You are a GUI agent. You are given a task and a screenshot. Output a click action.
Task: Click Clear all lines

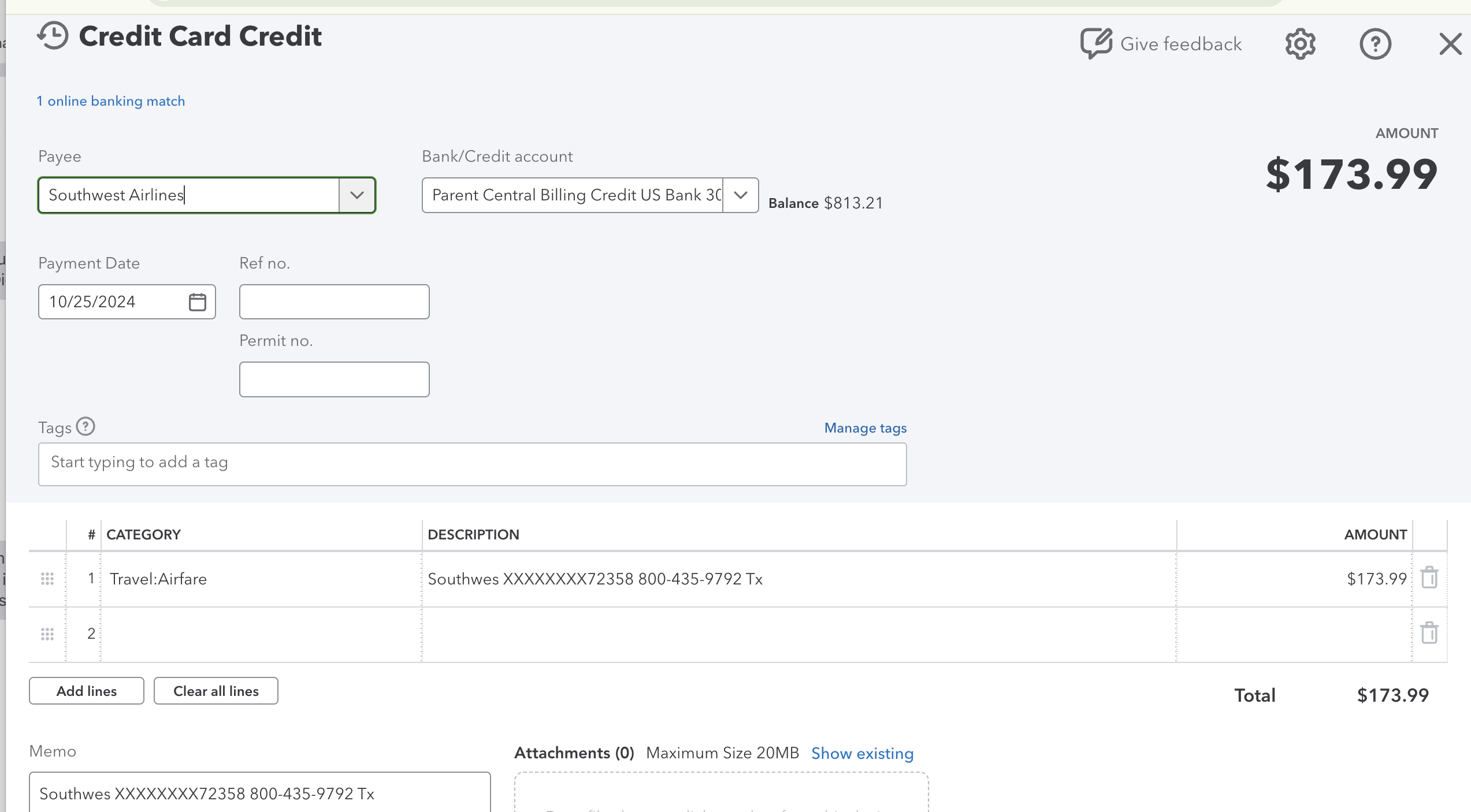(x=216, y=691)
